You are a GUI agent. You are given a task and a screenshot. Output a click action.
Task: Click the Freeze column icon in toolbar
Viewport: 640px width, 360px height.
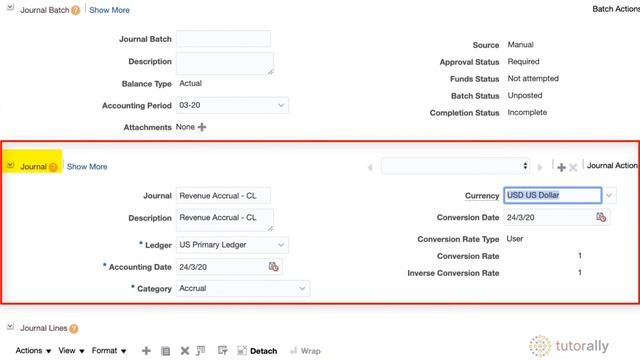tap(201, 350)
